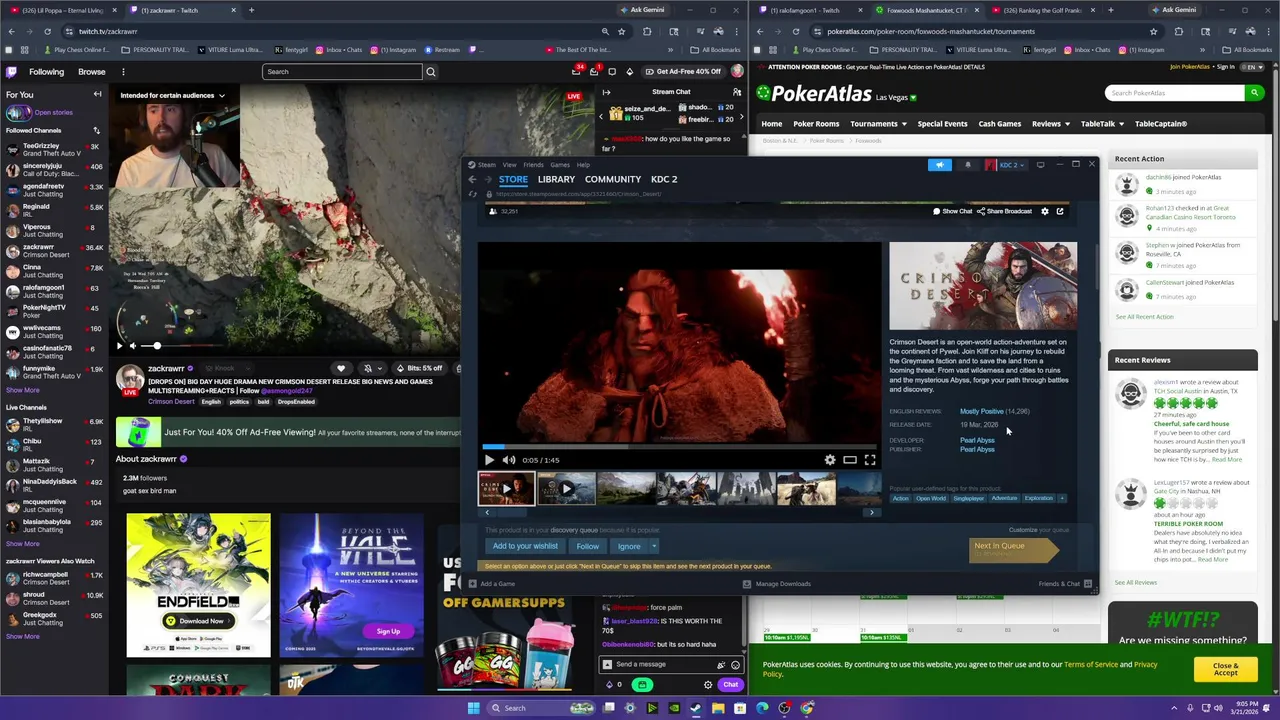Collapse the Twitch Stream Chat panel
This screenshot has width=1280, height=720.
click(x=606, y=92)
